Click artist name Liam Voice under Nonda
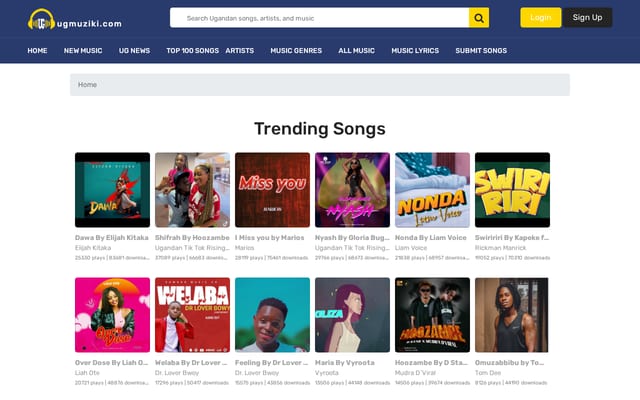640x400 pixels. [x=411, y=248]
